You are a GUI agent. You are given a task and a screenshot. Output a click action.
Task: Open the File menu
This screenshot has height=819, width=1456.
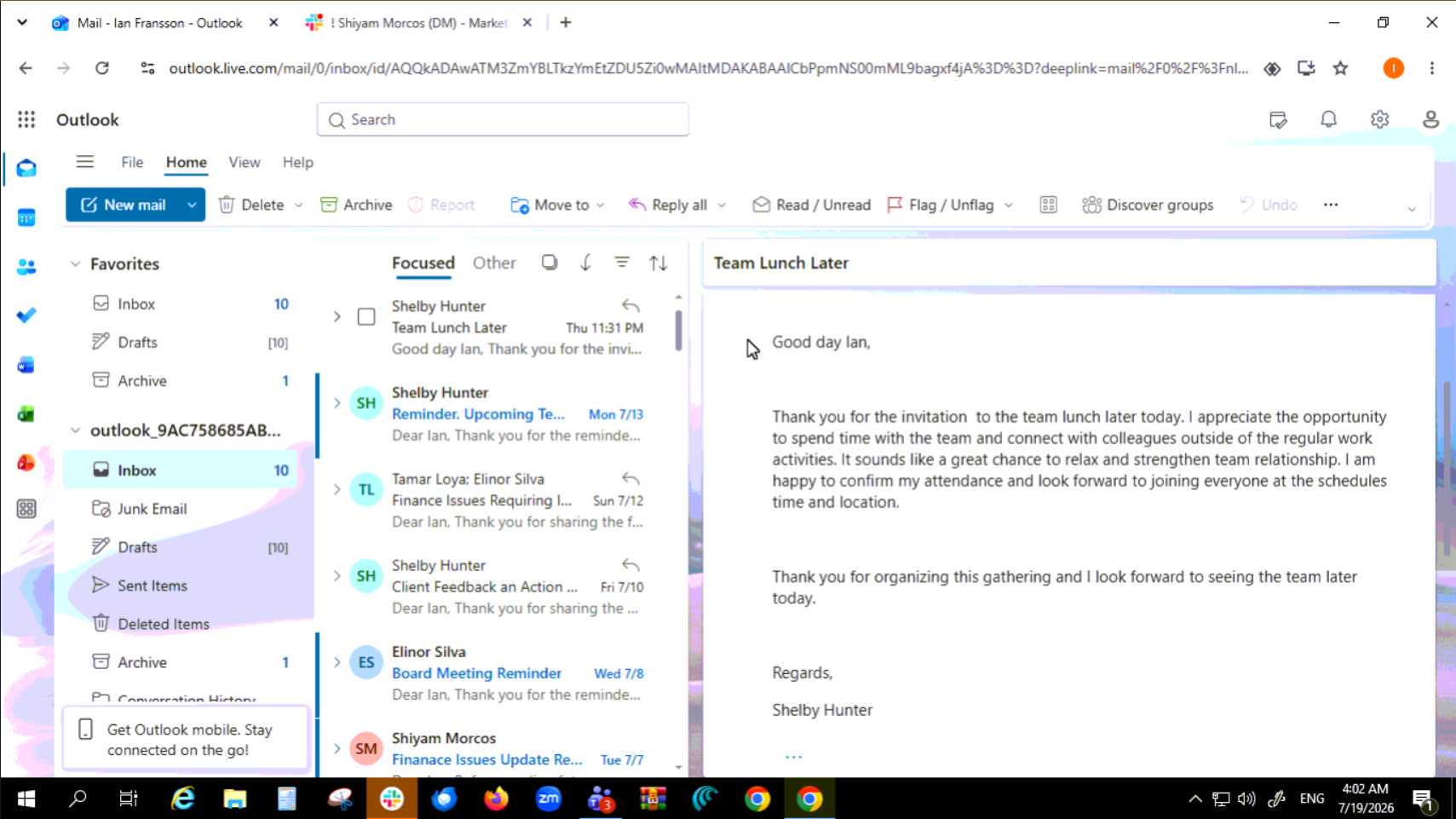tap(132, 162)
